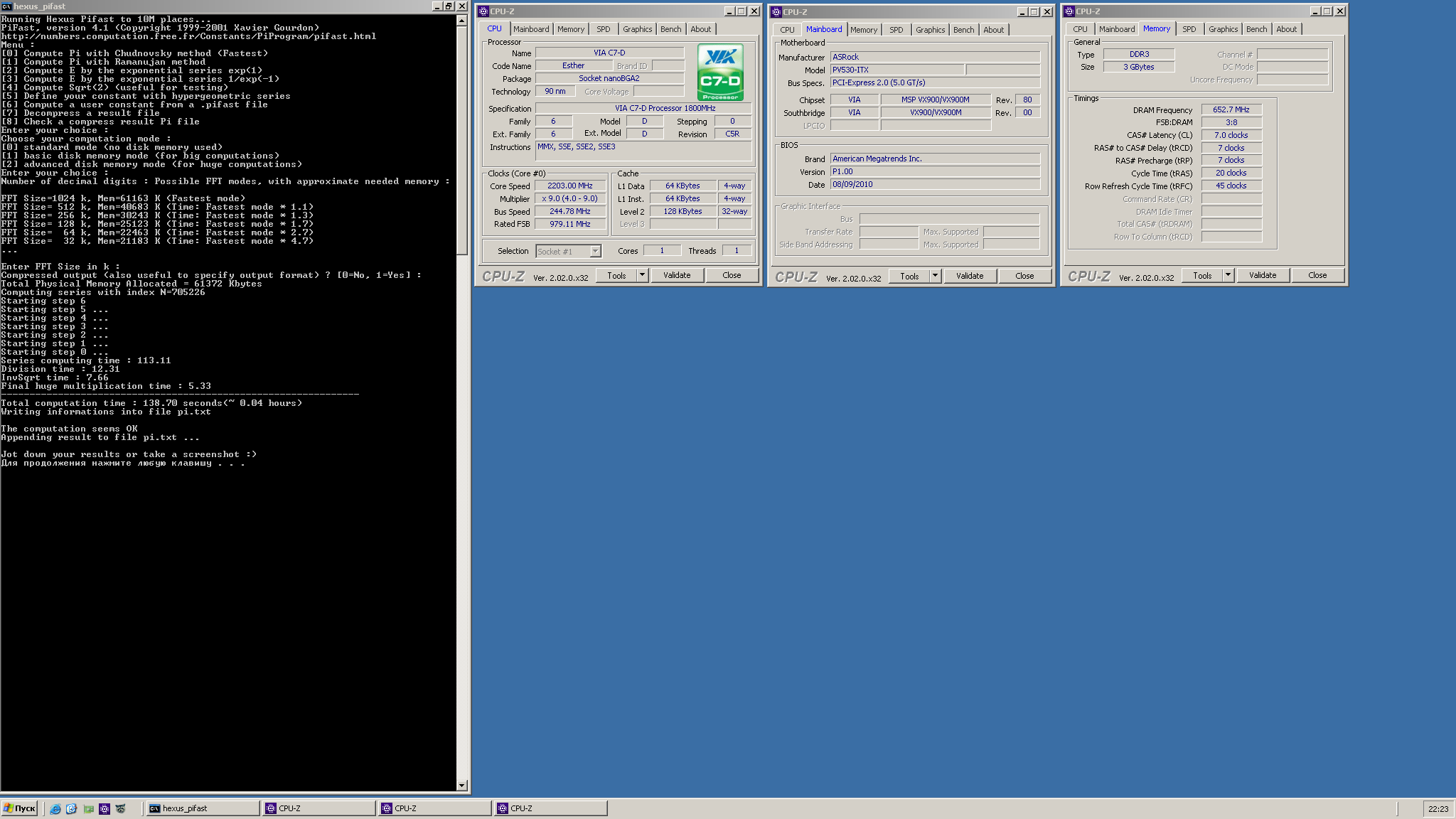
Task: Click the system tray clock 22:23
Action: 1438,809
